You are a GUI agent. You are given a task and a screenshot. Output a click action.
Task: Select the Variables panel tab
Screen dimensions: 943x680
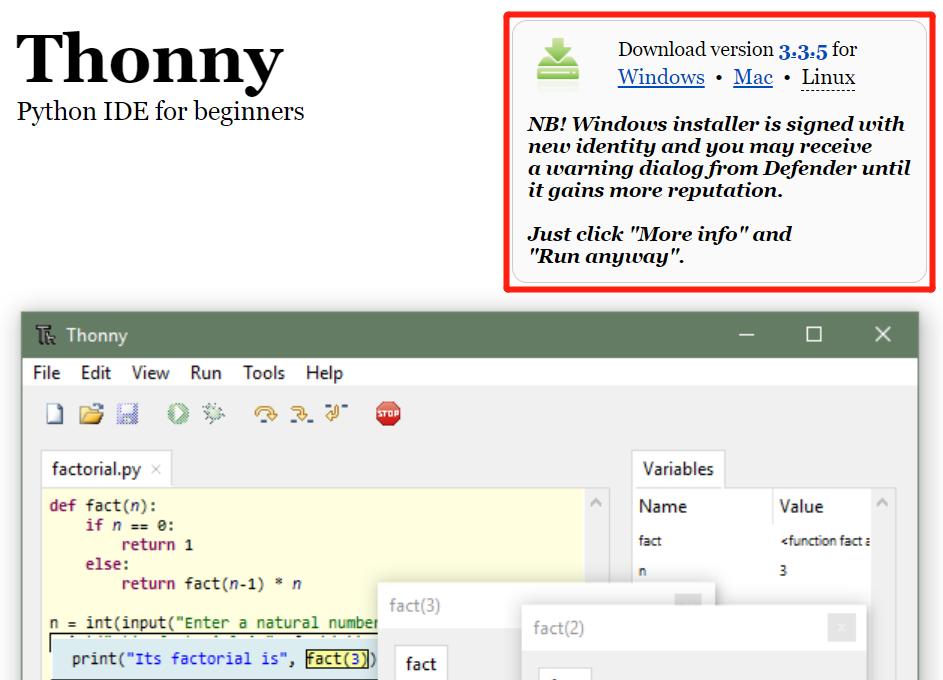(x=678, y=469)
